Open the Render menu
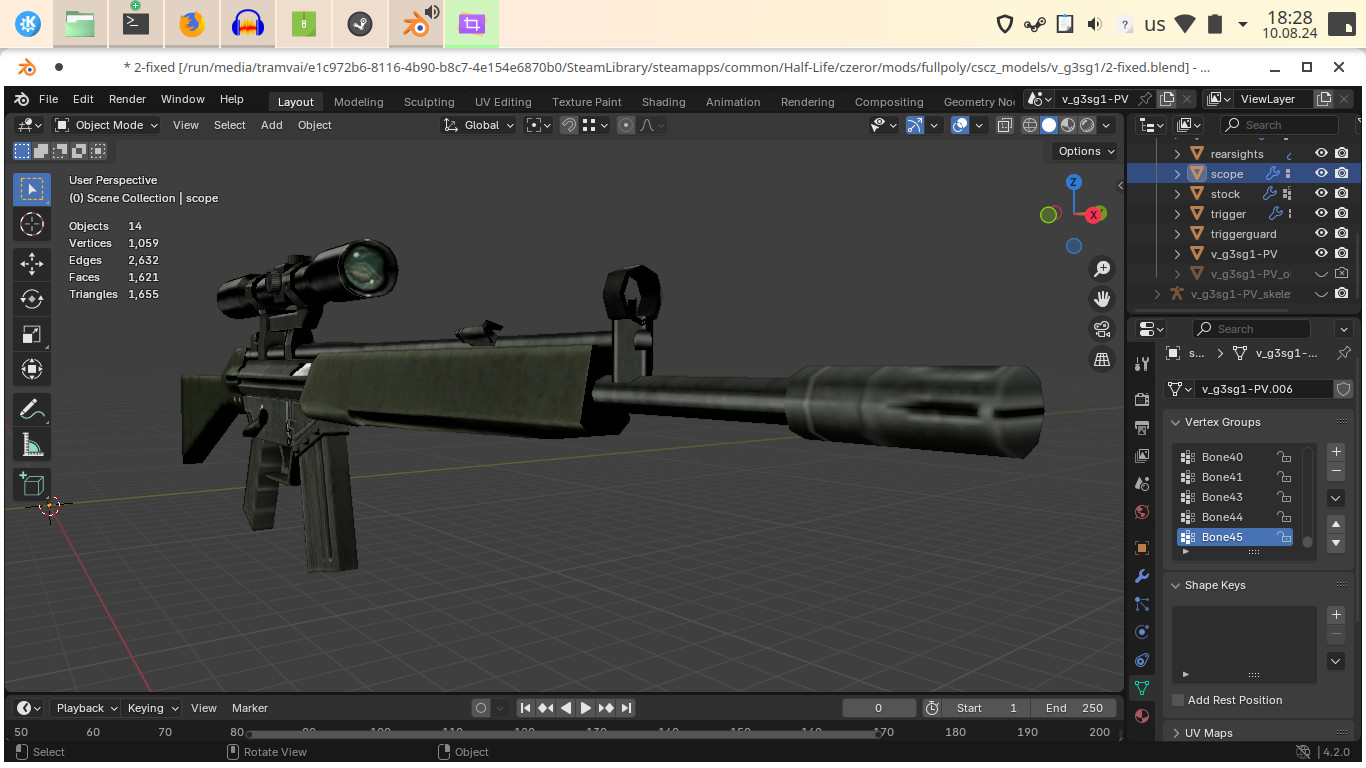Screen dimensions: 1366x768 127,99
